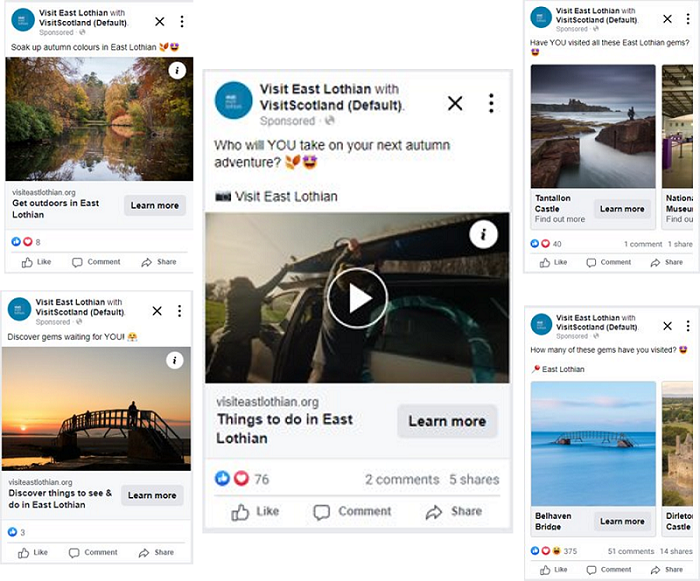Image resolution: width=700 pixels, height=581 pixels.
Task: Open the autumn lake reflection photo
Action: 99,119
